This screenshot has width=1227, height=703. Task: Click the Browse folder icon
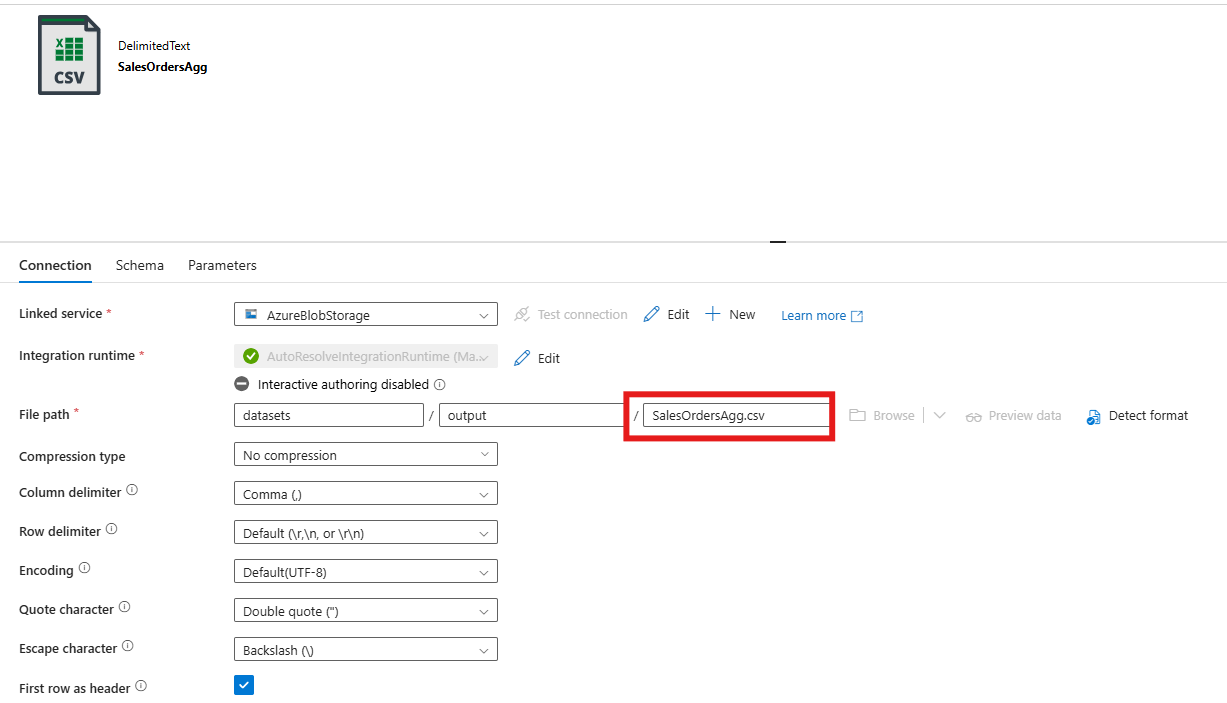[x=857, y=415]
